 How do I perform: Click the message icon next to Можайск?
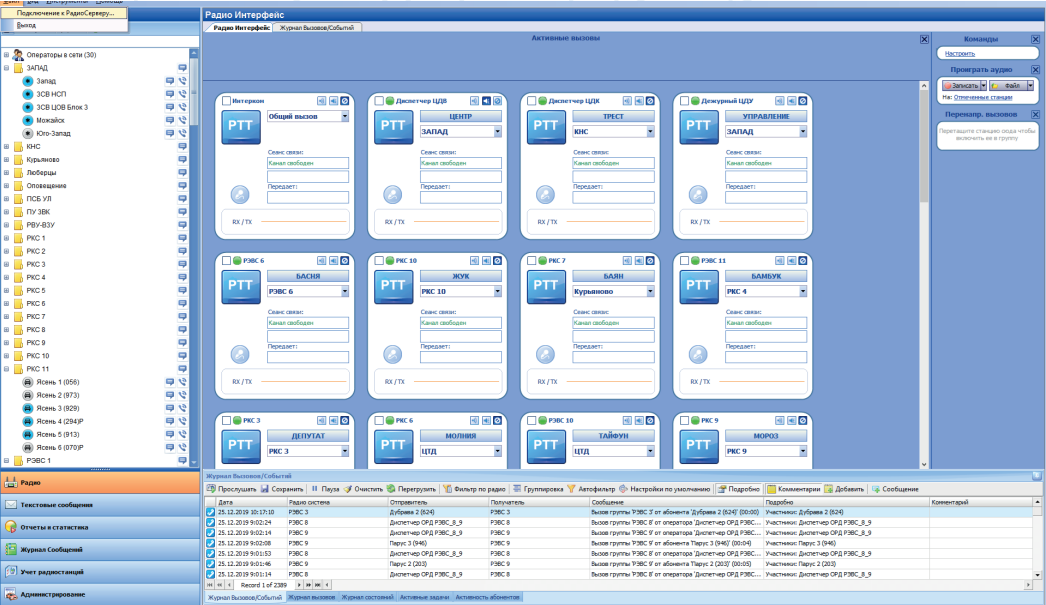pos(170,120)
